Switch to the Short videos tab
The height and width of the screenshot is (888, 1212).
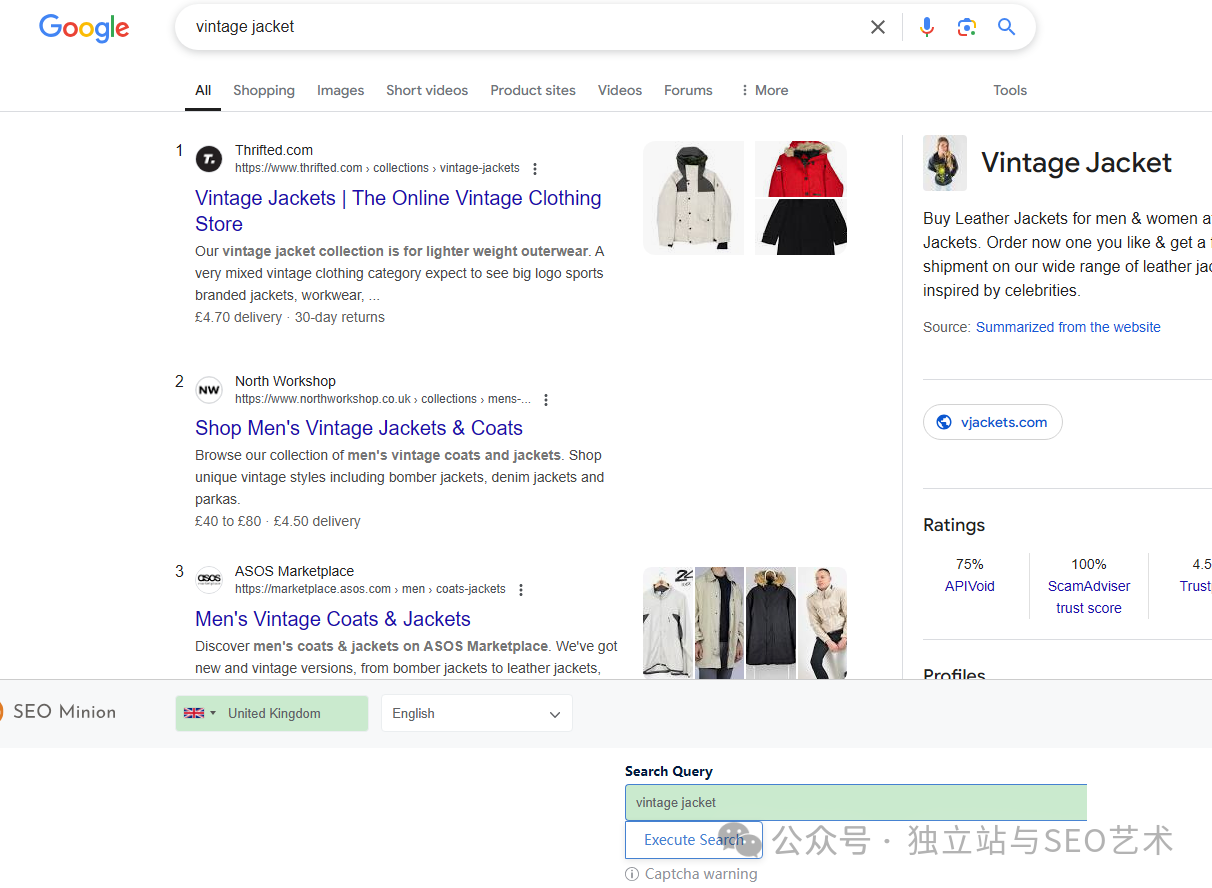click(427, 90)
